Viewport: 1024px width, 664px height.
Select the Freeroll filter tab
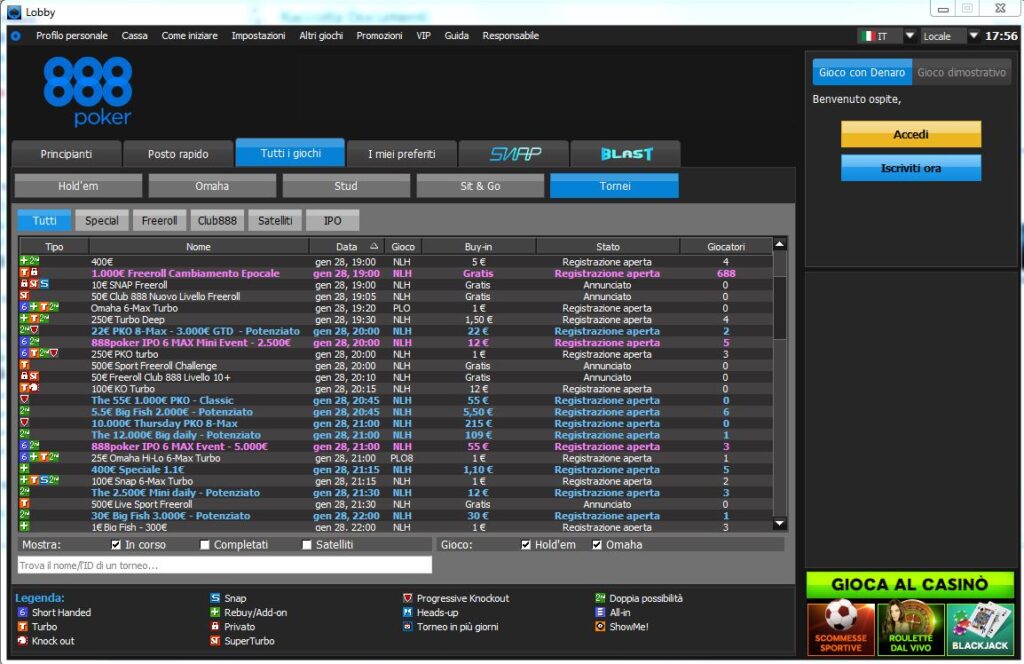pyautogui.click(x=159, y=221)
